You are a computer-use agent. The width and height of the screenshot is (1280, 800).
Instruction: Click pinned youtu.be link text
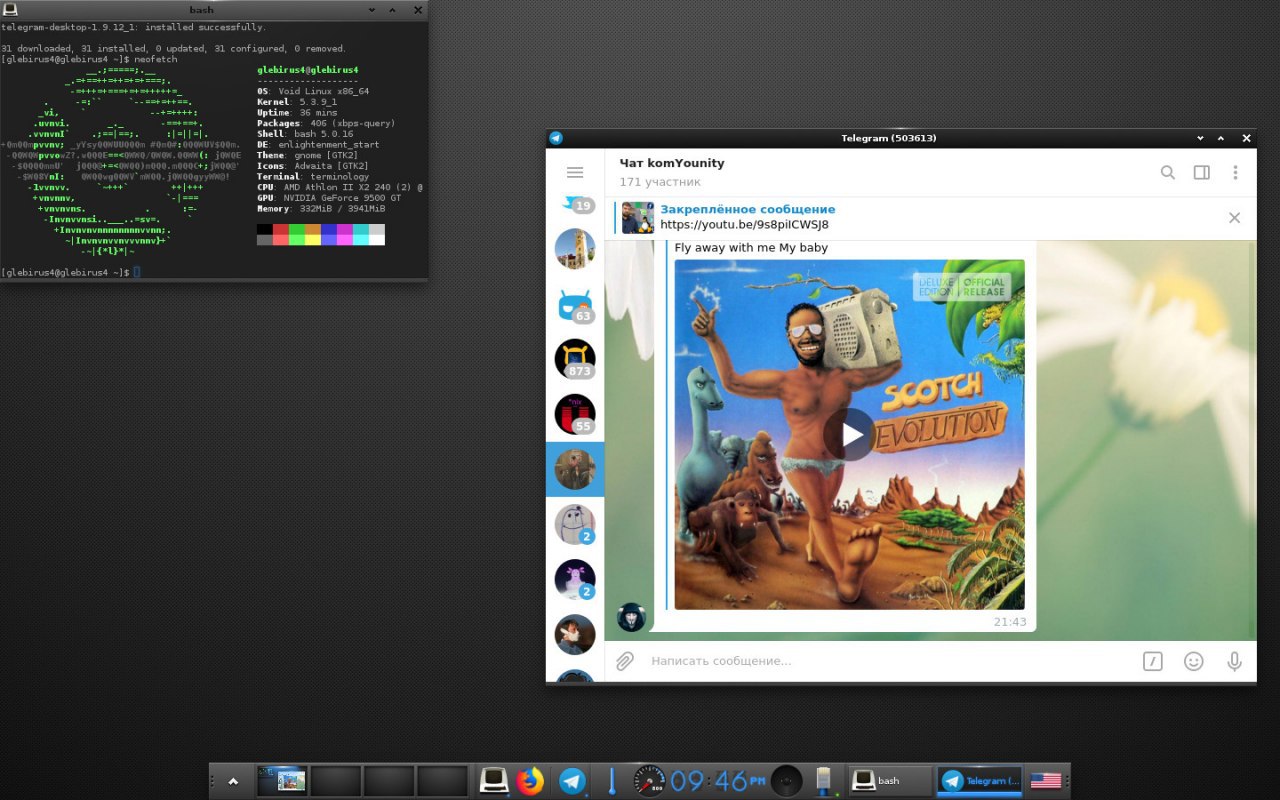[x=744, y=225]
